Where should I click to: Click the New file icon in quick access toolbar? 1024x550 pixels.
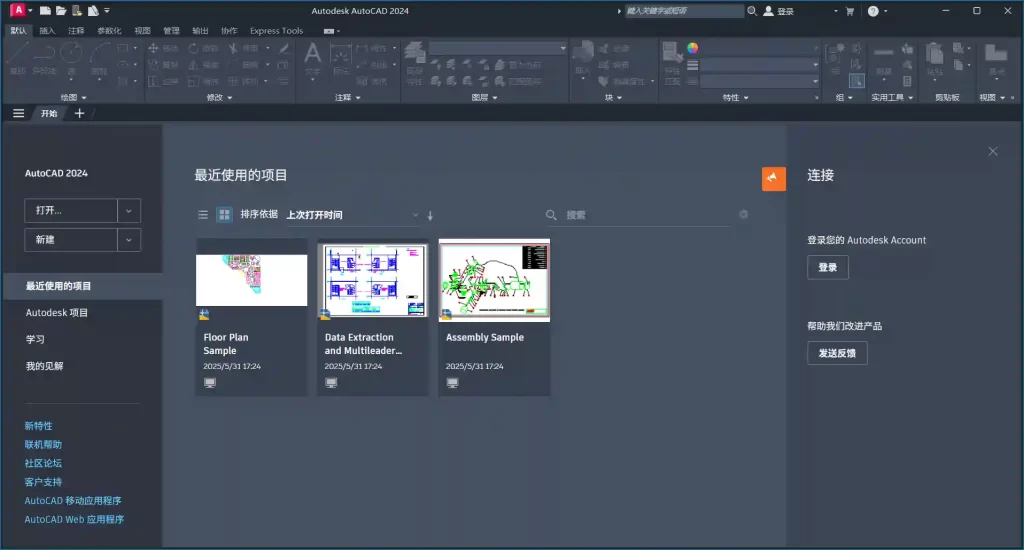click(x=45, y=11)
